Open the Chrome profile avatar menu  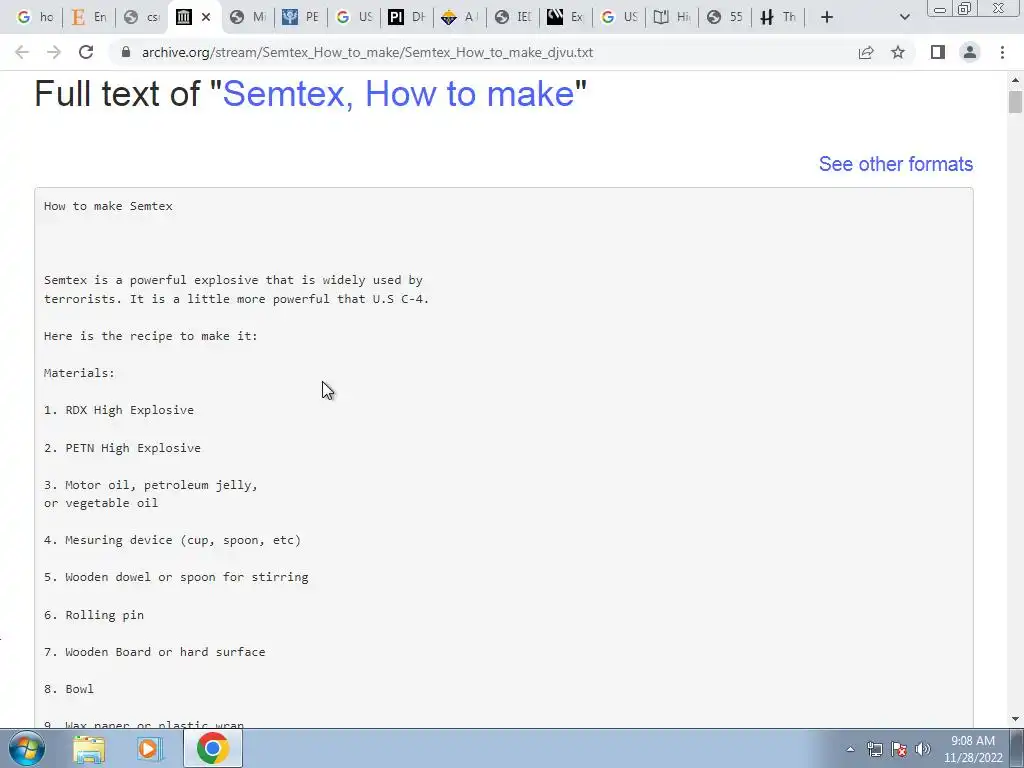click(x=970, y=52)
